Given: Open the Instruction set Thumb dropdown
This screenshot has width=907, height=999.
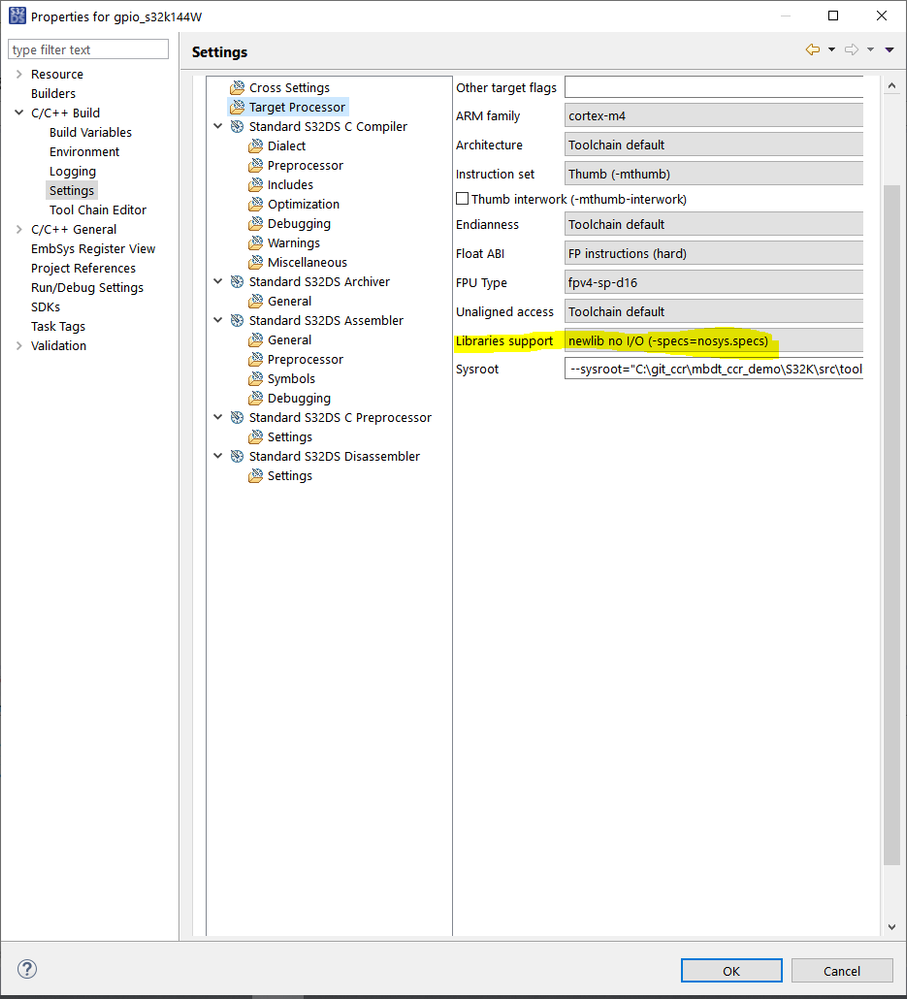Looking at the screenshot, I should [713, 174].
